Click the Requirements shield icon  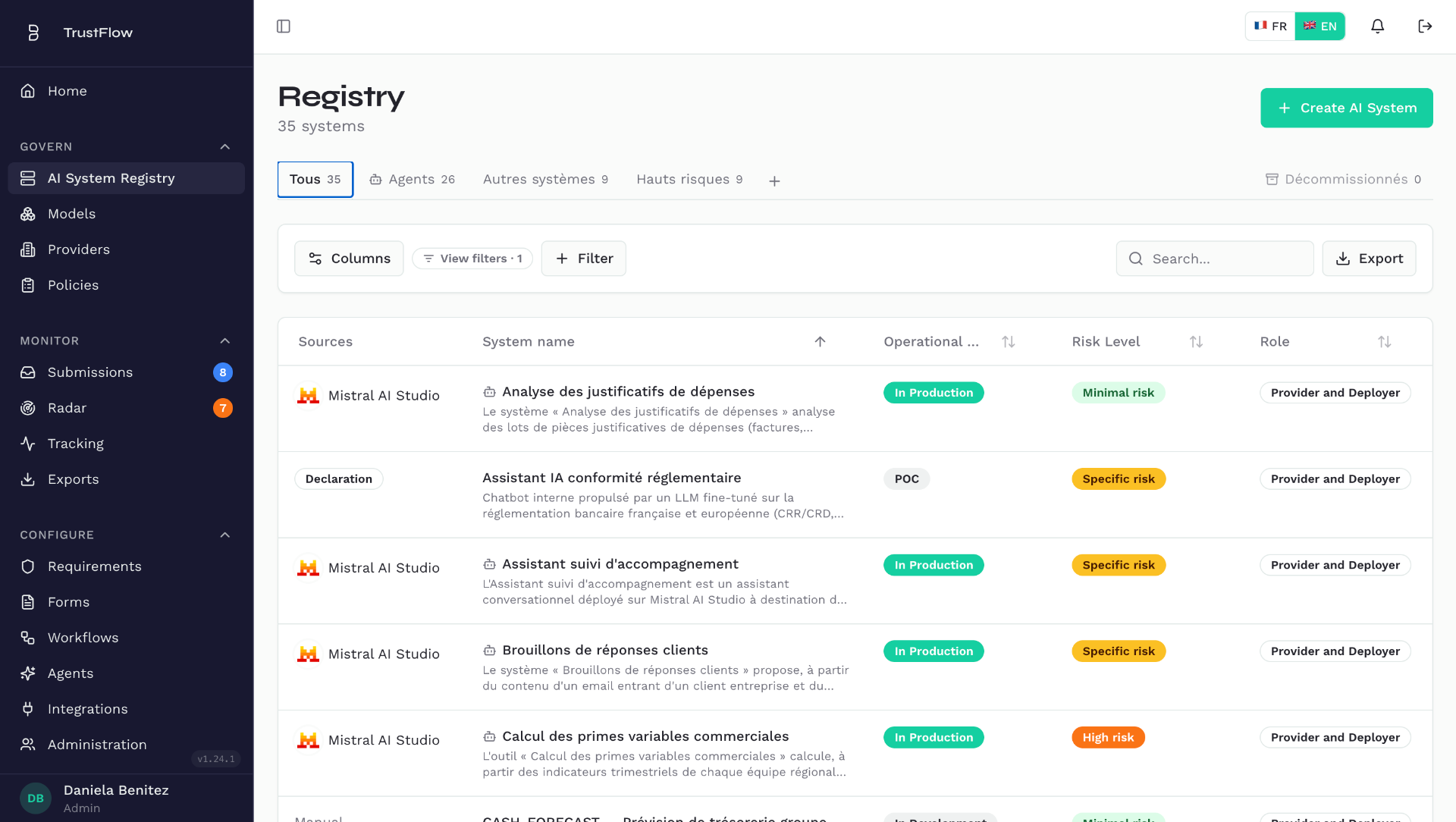point(28,566)
